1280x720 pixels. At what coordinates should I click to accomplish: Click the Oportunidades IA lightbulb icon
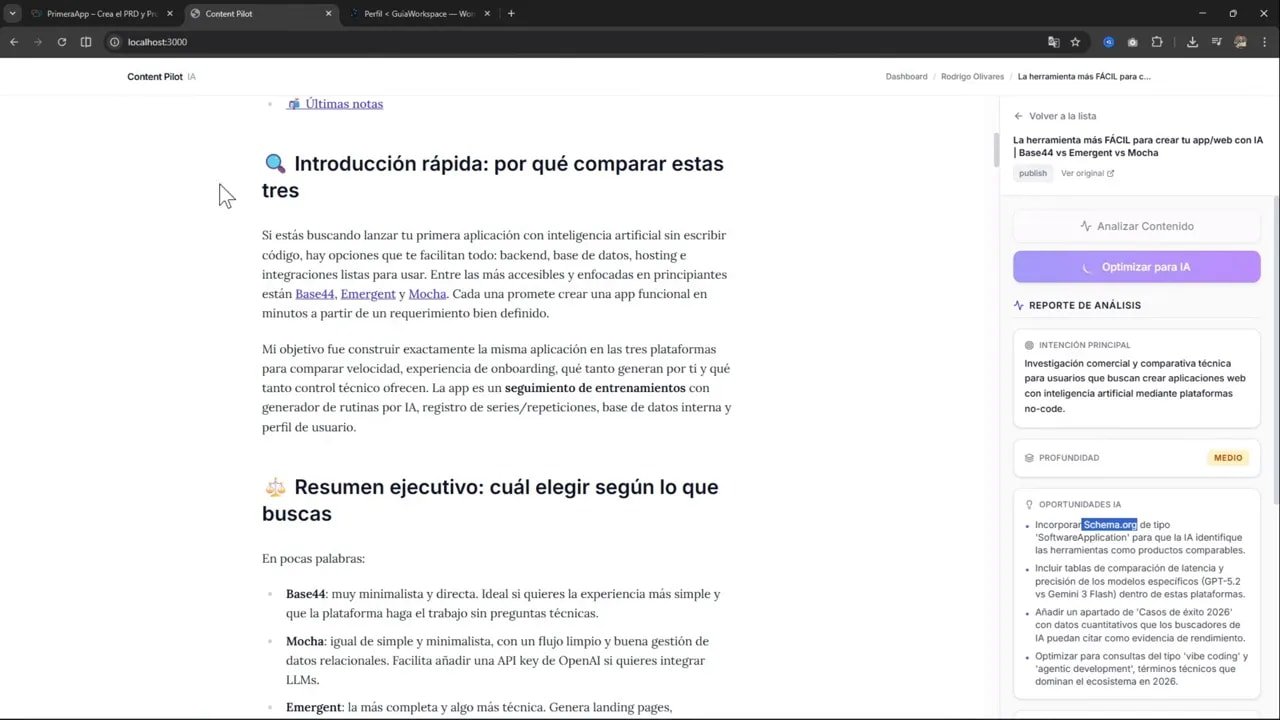tap(1029, 504)
